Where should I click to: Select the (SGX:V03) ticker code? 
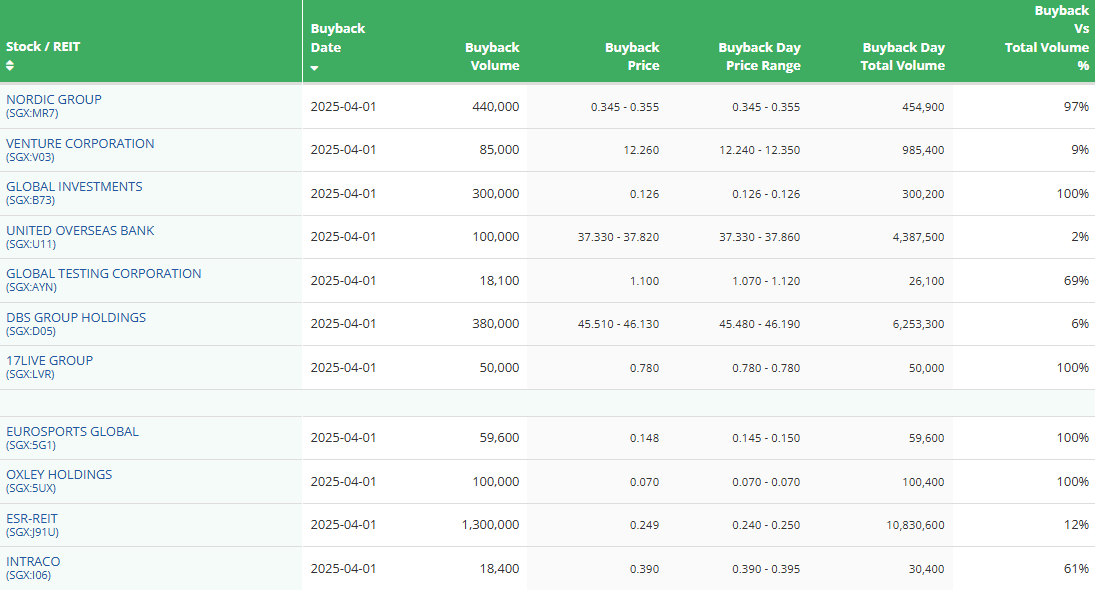coord(30,157)
